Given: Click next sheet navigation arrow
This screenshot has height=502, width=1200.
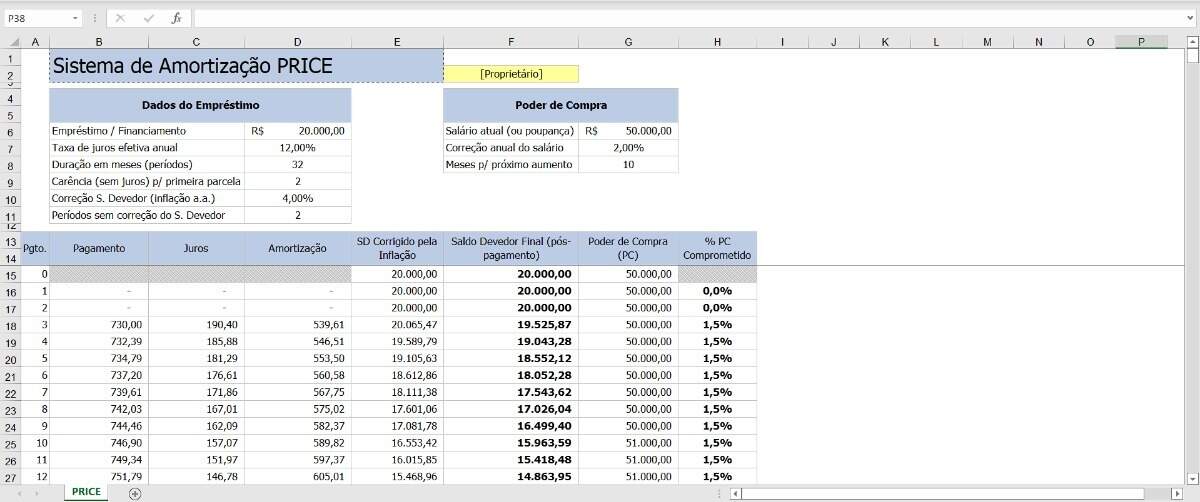Looking at the screenshot, I should (x=38, y=493).
